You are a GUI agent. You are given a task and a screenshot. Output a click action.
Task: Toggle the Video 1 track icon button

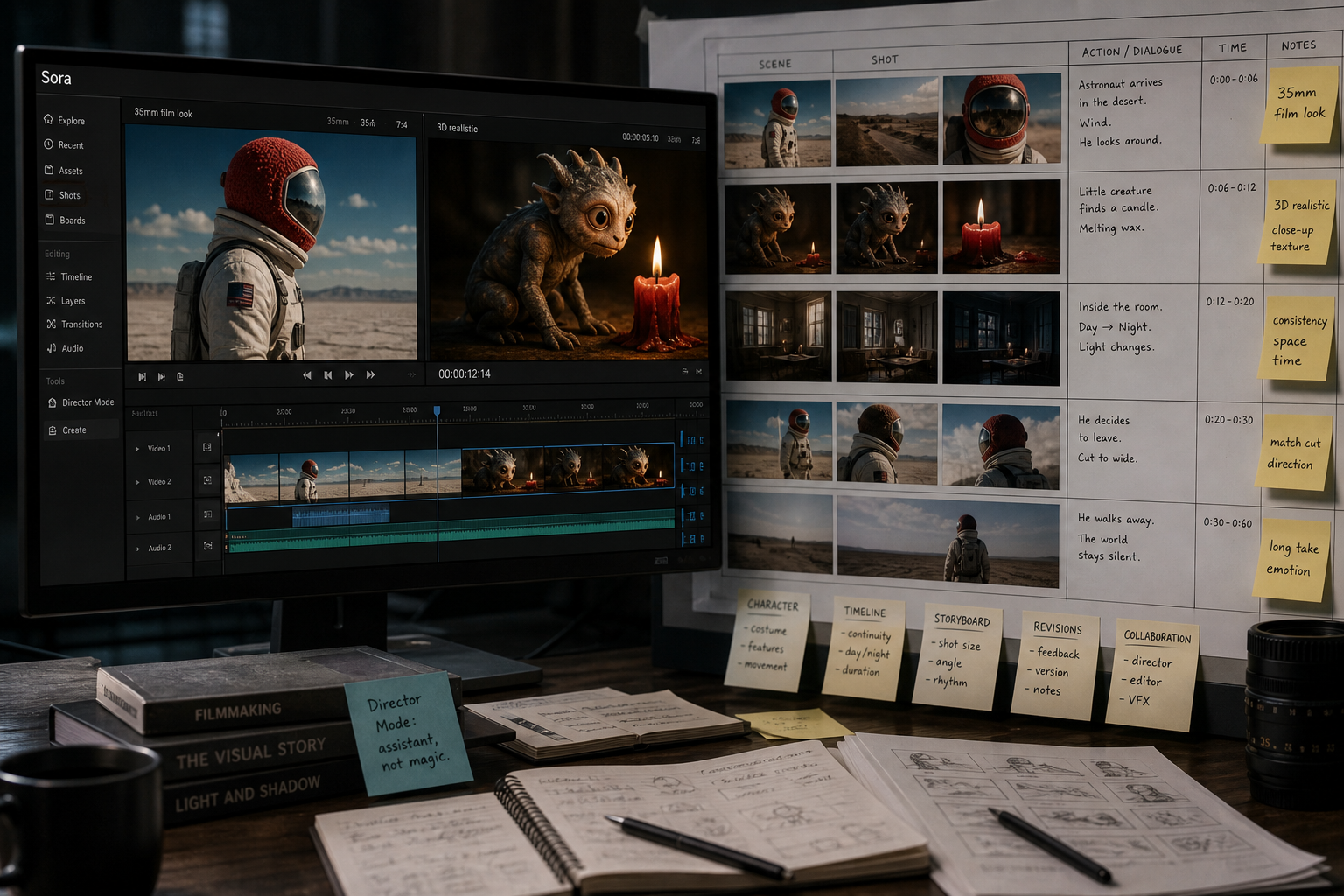207,447
